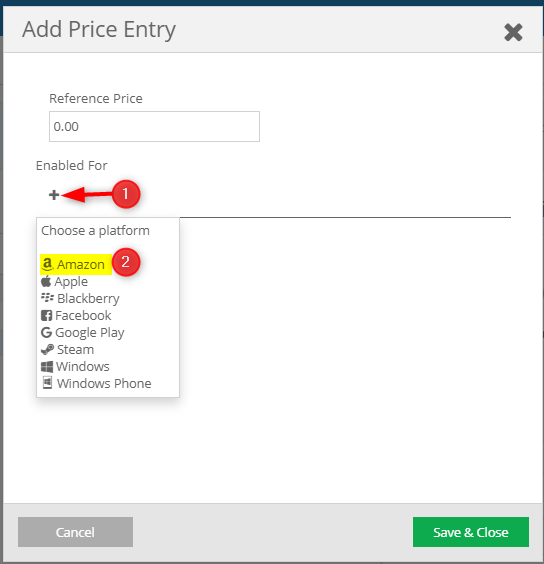
Task: Click the Amazon logo icon
Action: pos(47,264)
